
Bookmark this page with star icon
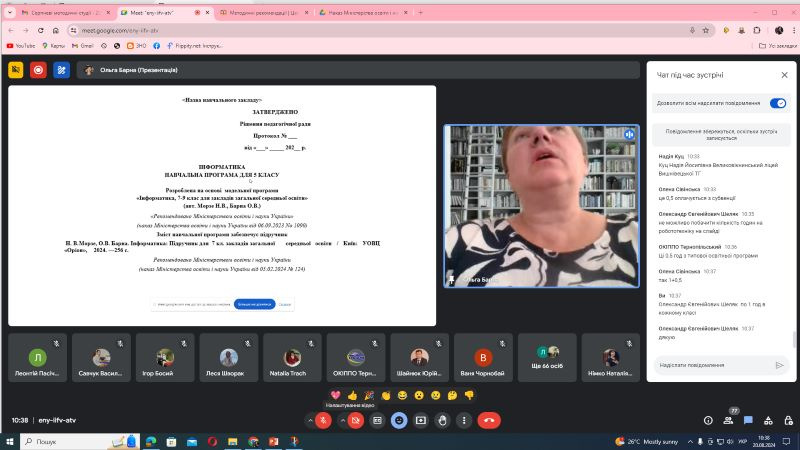pyautogui.click(x=706, y=31)
